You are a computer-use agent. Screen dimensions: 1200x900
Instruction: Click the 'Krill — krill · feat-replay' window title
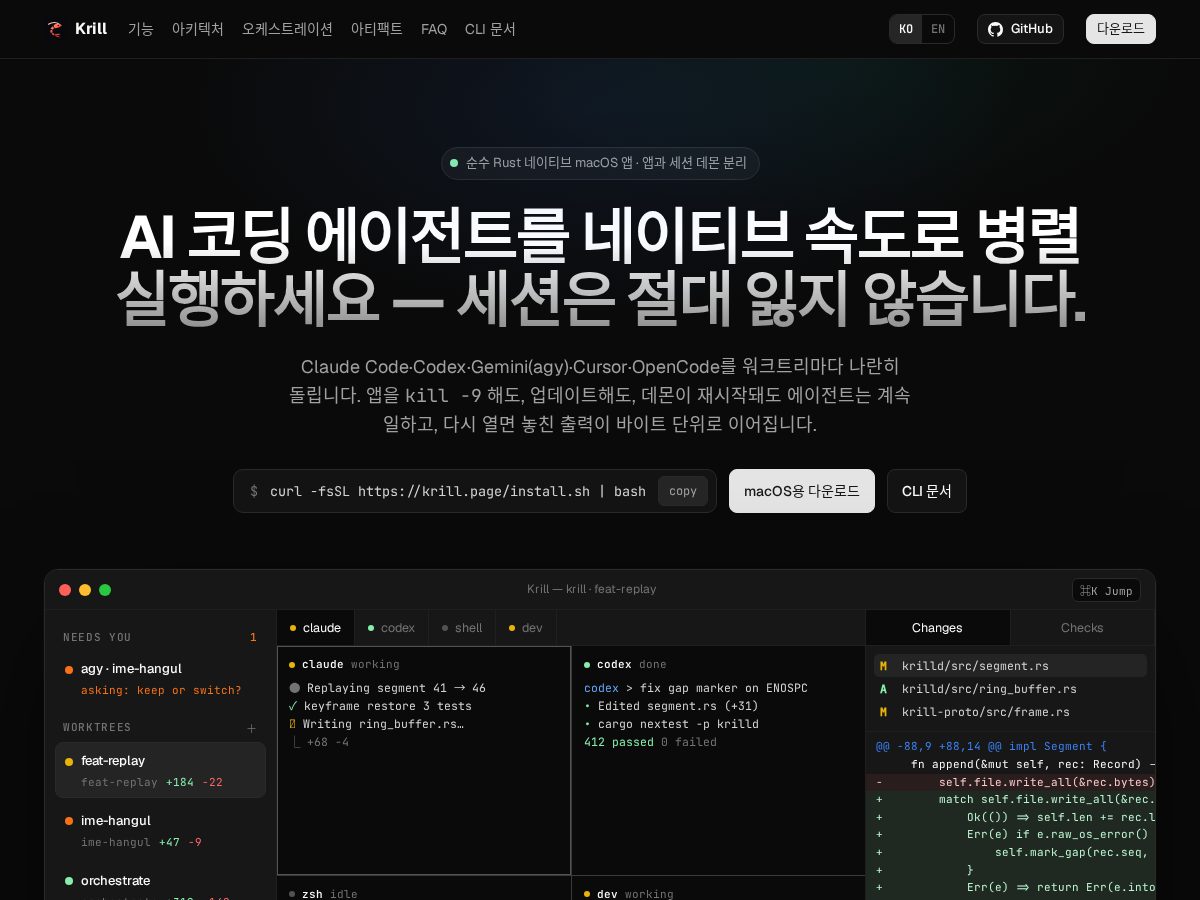592,589
